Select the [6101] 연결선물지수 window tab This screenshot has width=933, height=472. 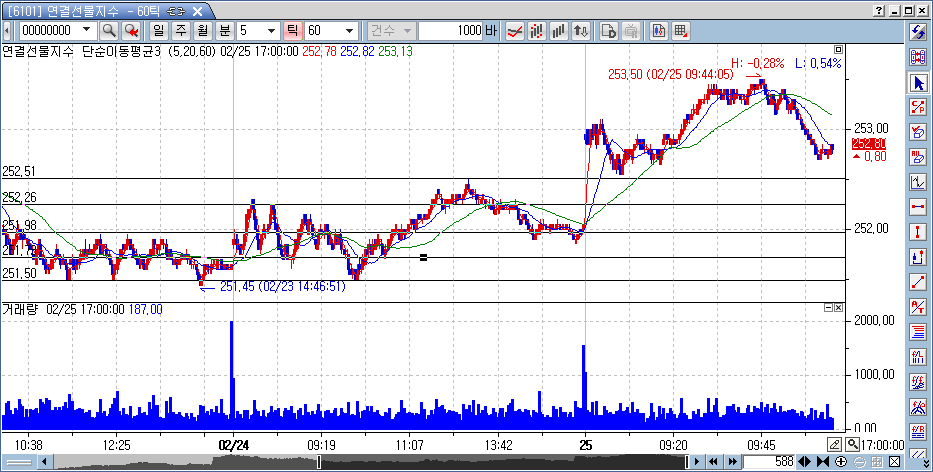98,10
